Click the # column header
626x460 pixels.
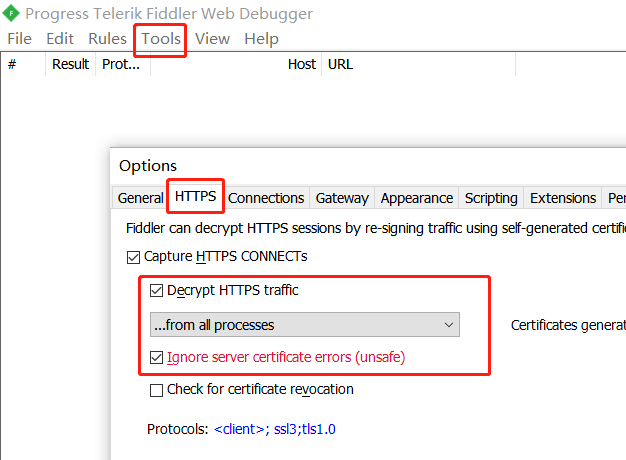(x=23, y=64)
